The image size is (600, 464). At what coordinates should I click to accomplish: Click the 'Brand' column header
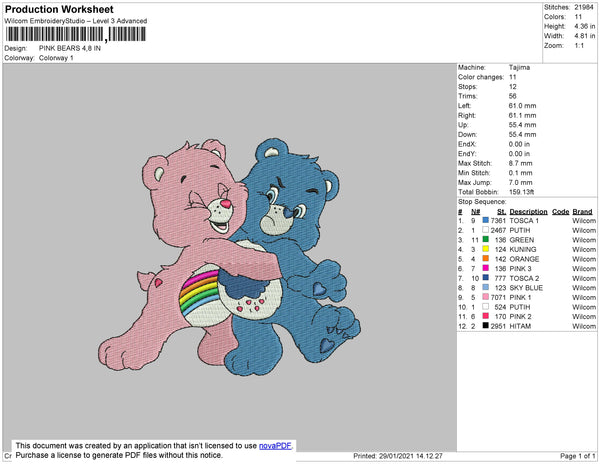coord(582,212)
